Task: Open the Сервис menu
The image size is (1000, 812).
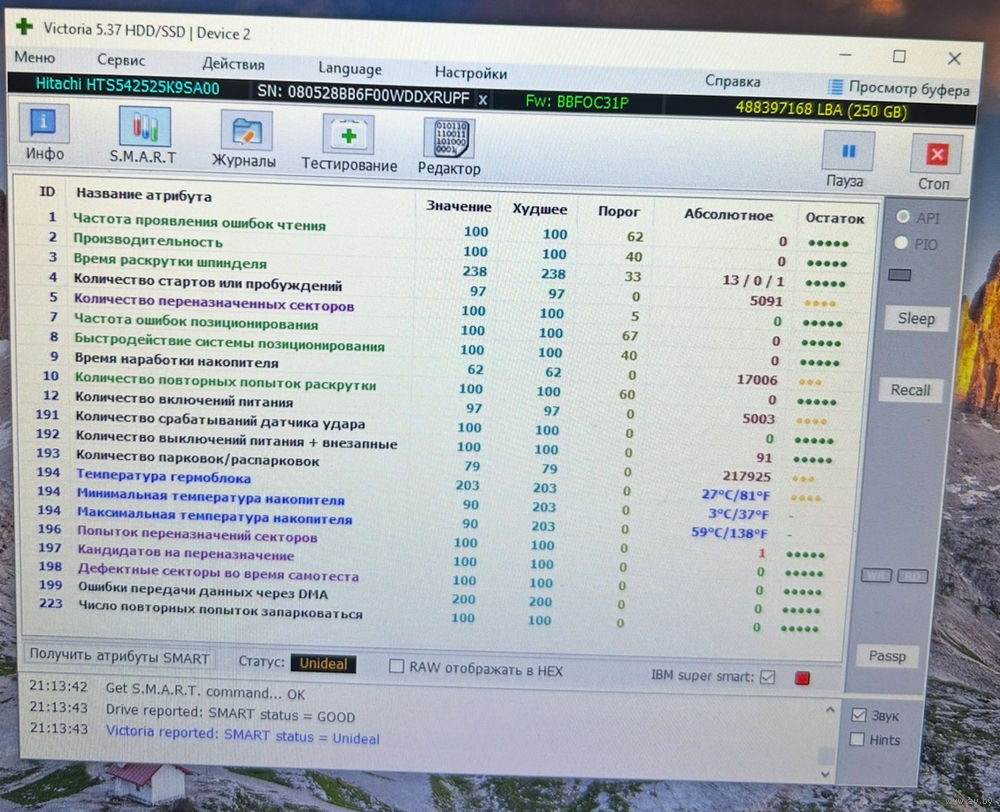Action: click(121, 60)
